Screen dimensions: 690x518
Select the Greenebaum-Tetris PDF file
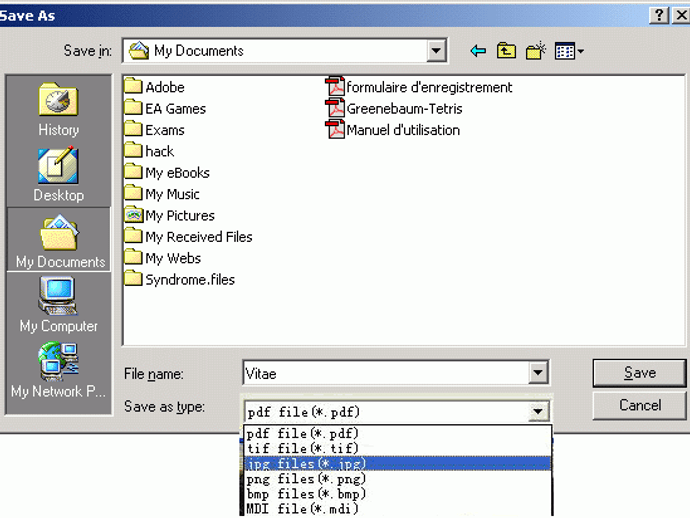(394, 108)
